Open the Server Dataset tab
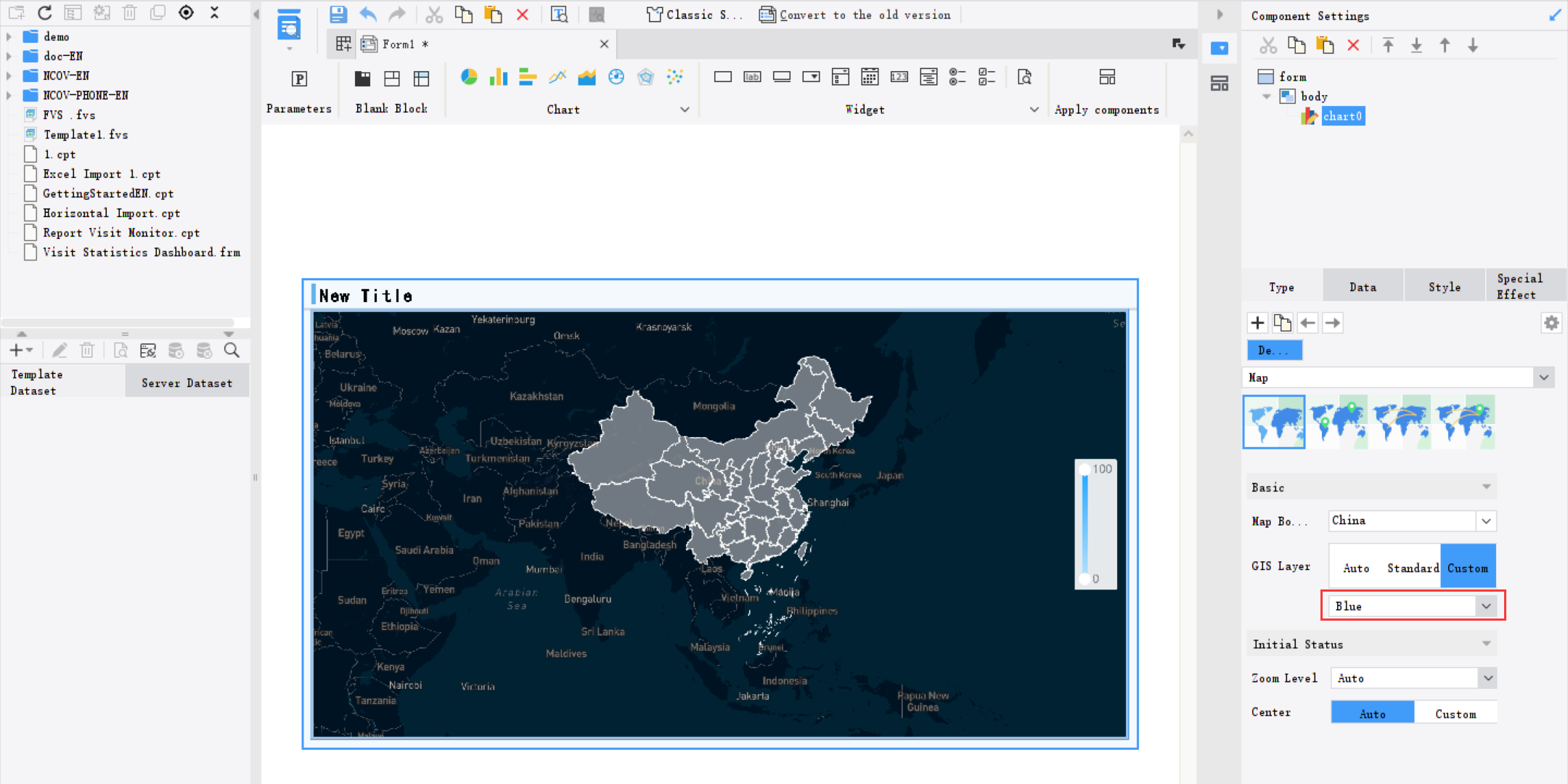 [x=187, y=383]
